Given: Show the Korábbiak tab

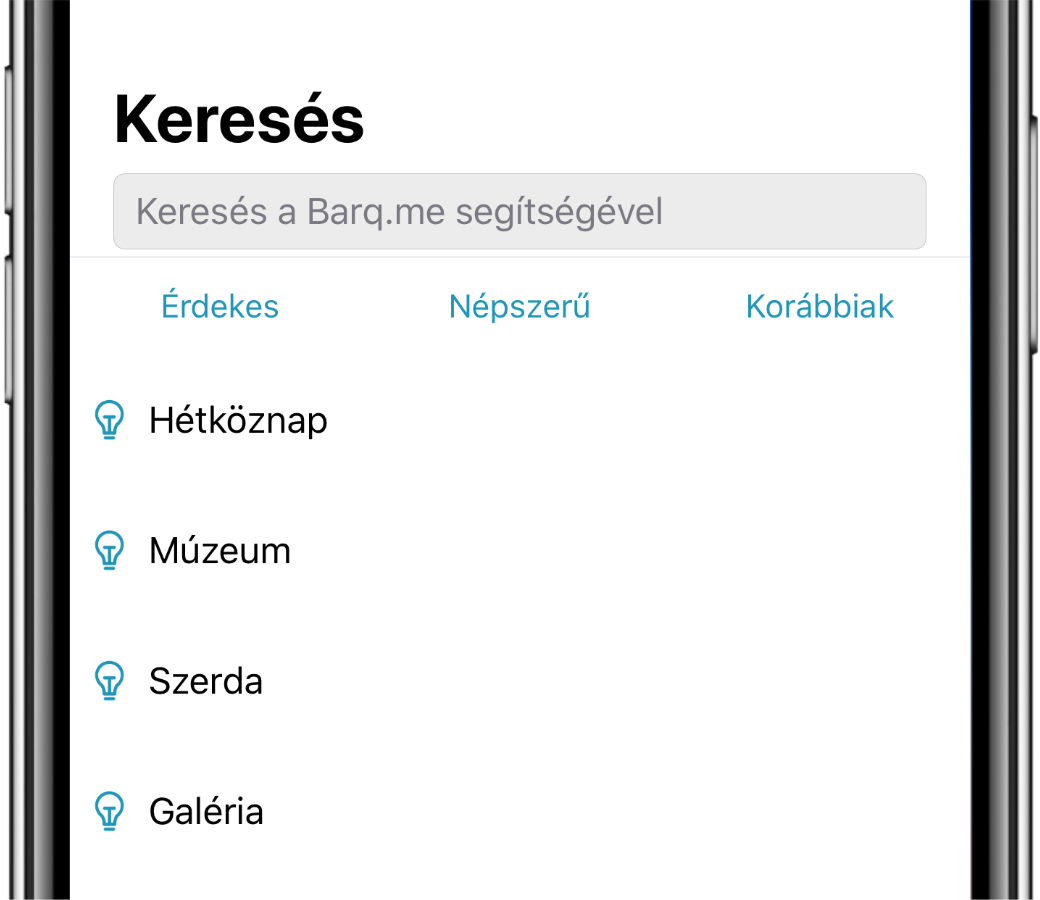Looking at the screenshot, I should pos(820,306).
